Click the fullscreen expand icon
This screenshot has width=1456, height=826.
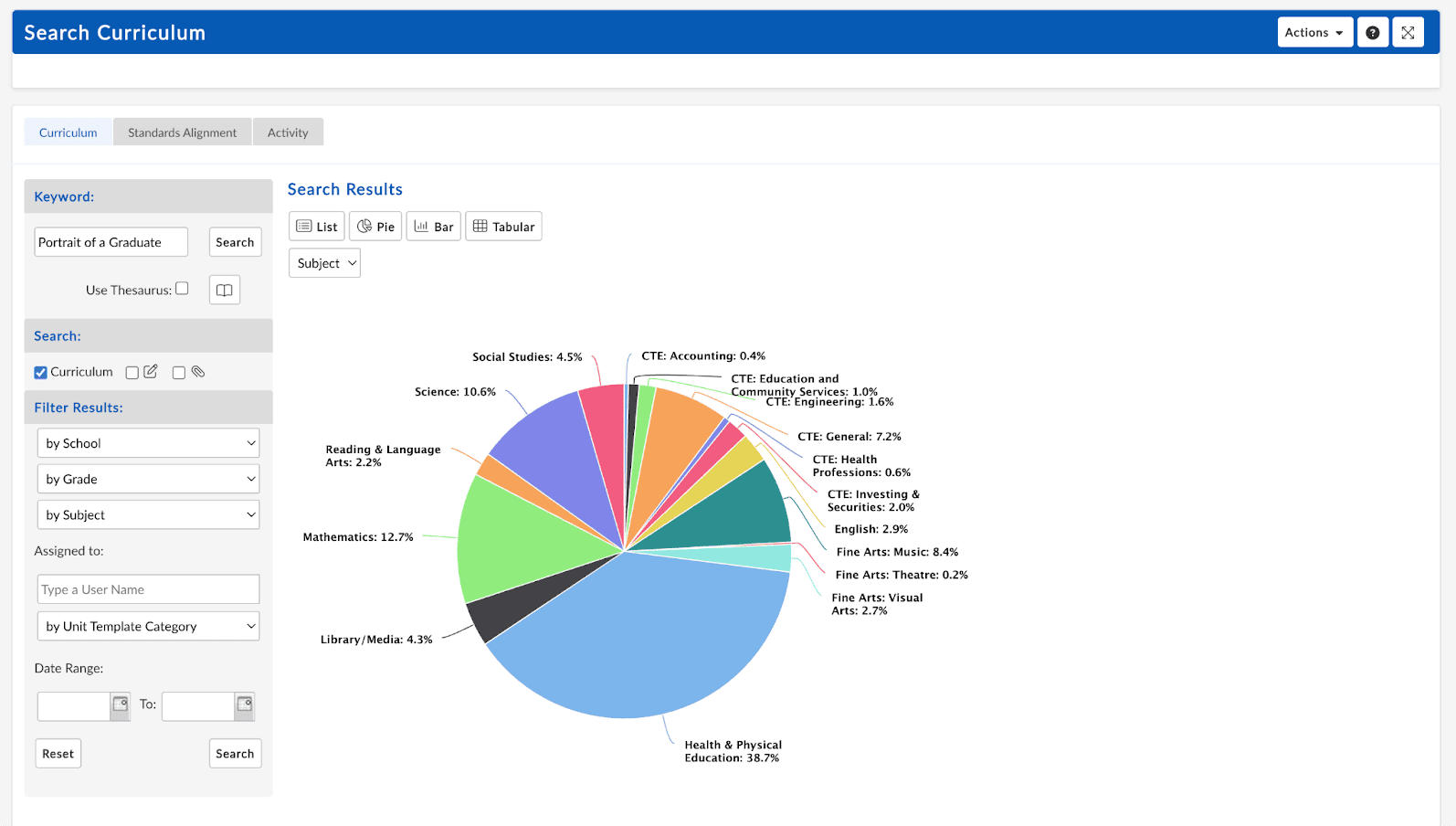coord(1408,33)
